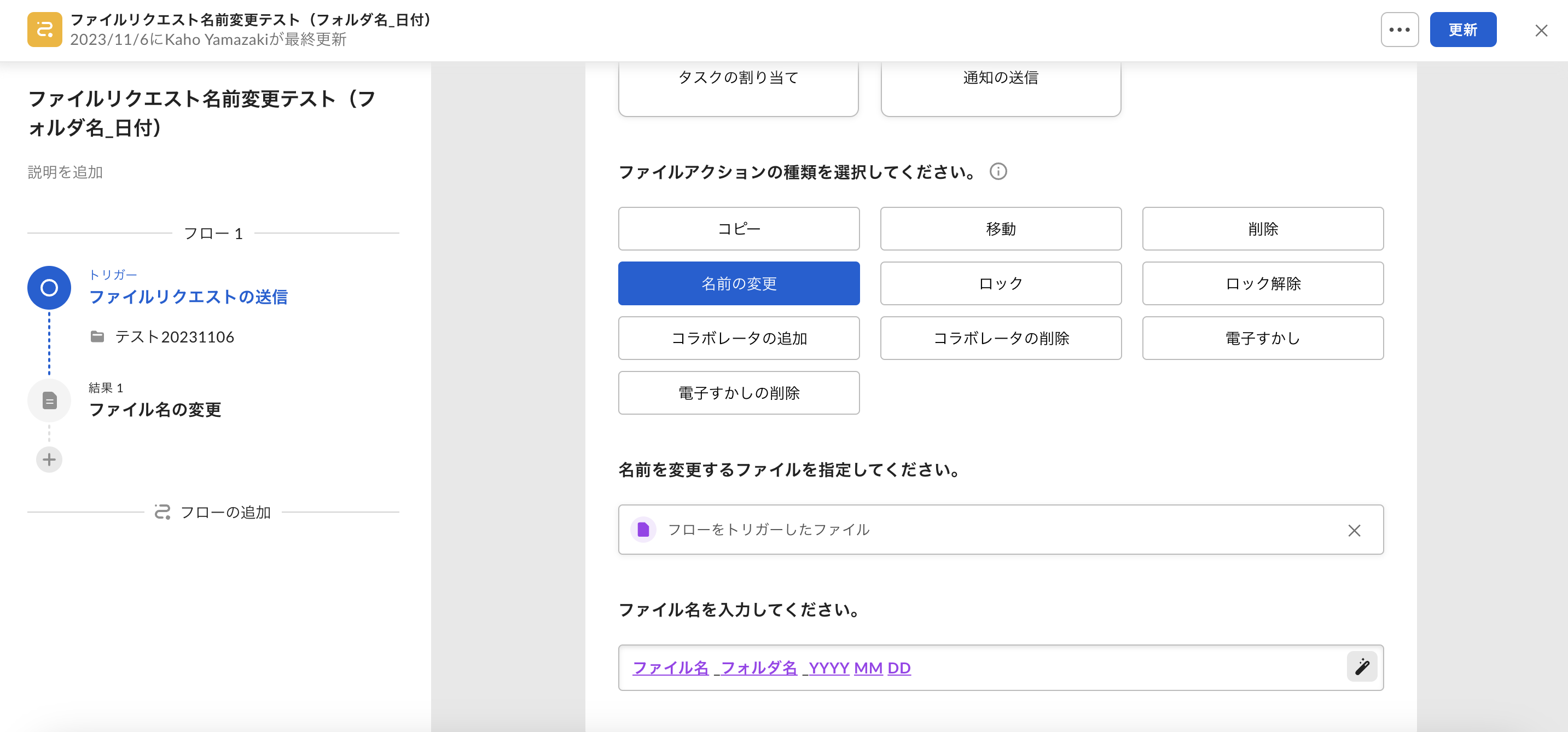This screenshot has width=1568, height=732.
Task: Select the 名前の変更 file action
Action: pos(739,283)
